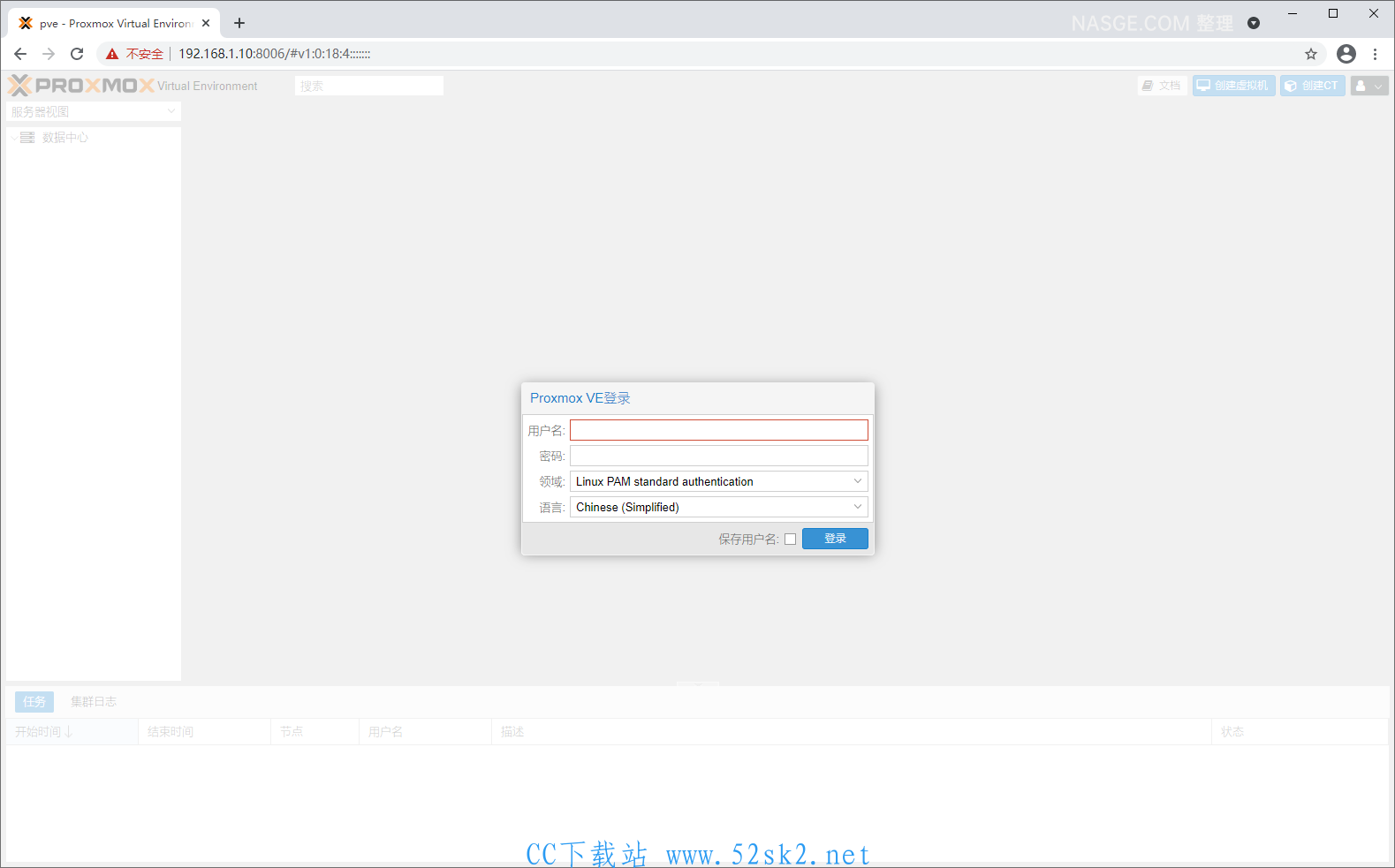Open the realm dropdown Linux PAM
This screenshot has height=868, width=1395.
pyautogui.click(x=718, y=481)
